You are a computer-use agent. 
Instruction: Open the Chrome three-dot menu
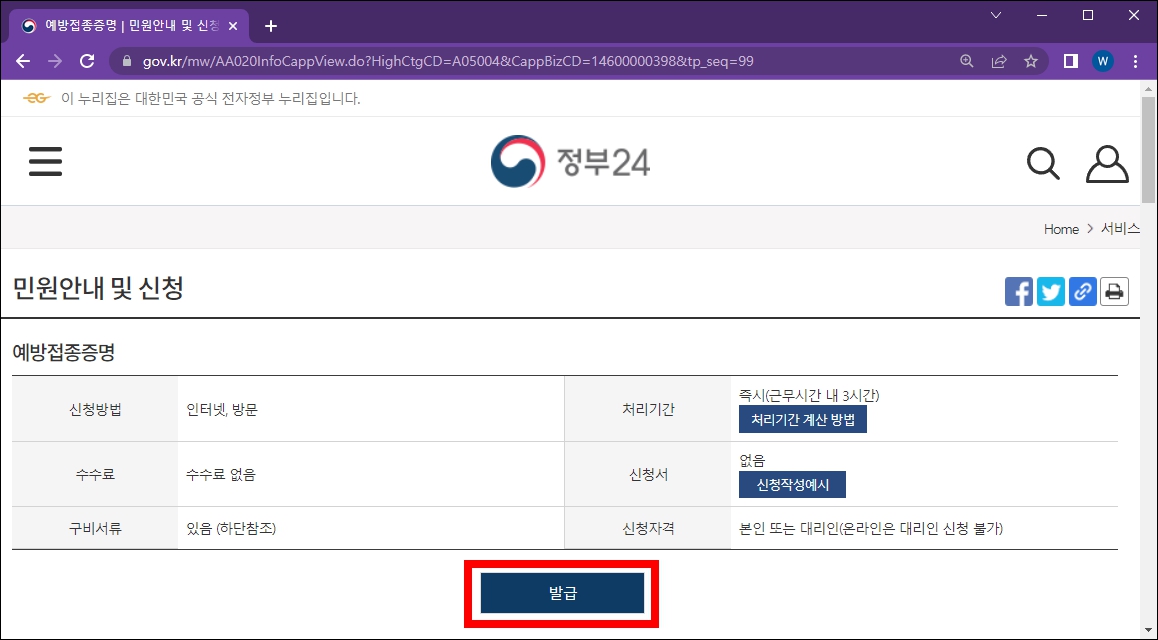point(1135,60)
